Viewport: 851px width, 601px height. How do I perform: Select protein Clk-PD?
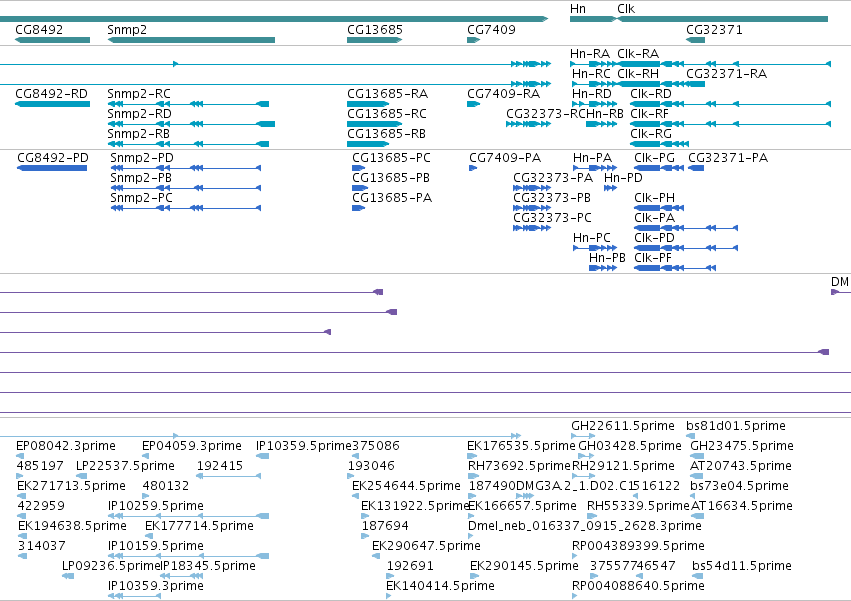(x=655, y=238)
